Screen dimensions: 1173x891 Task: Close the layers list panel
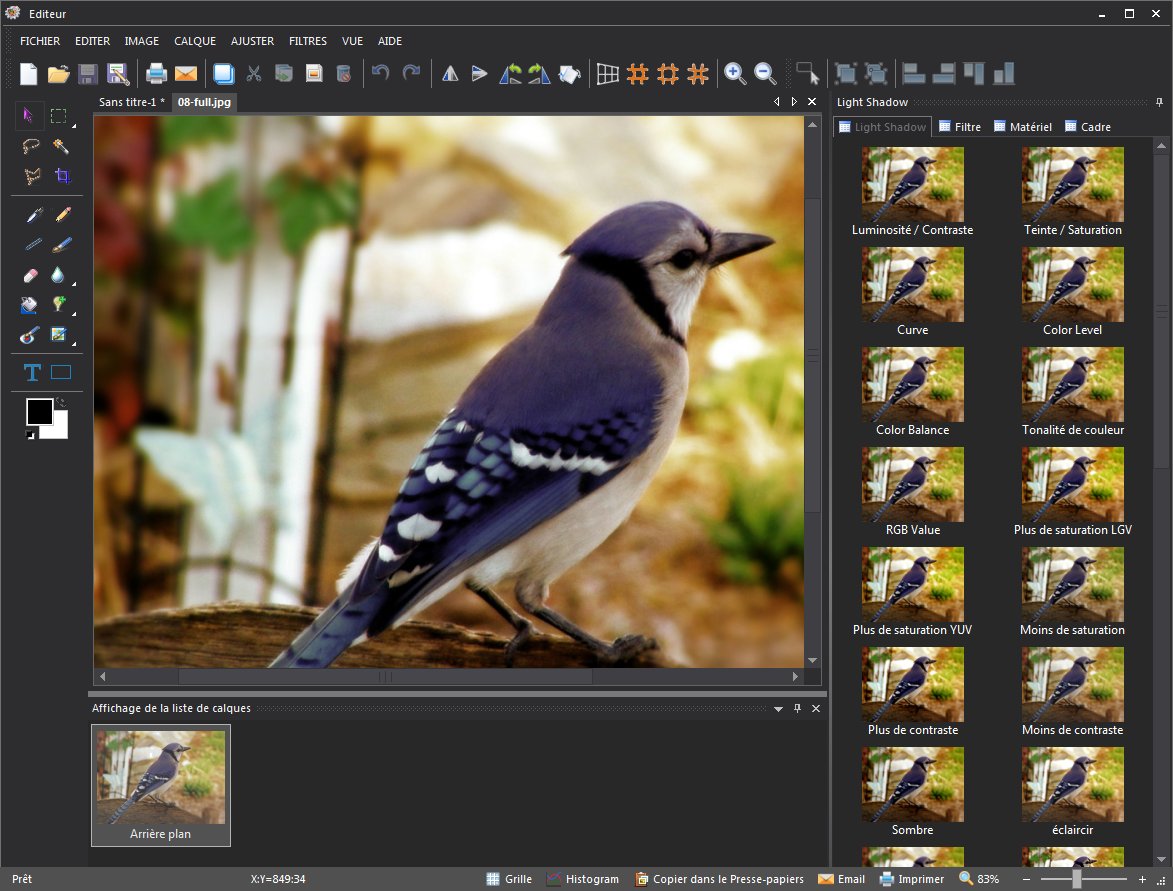(x=816, y=708)
